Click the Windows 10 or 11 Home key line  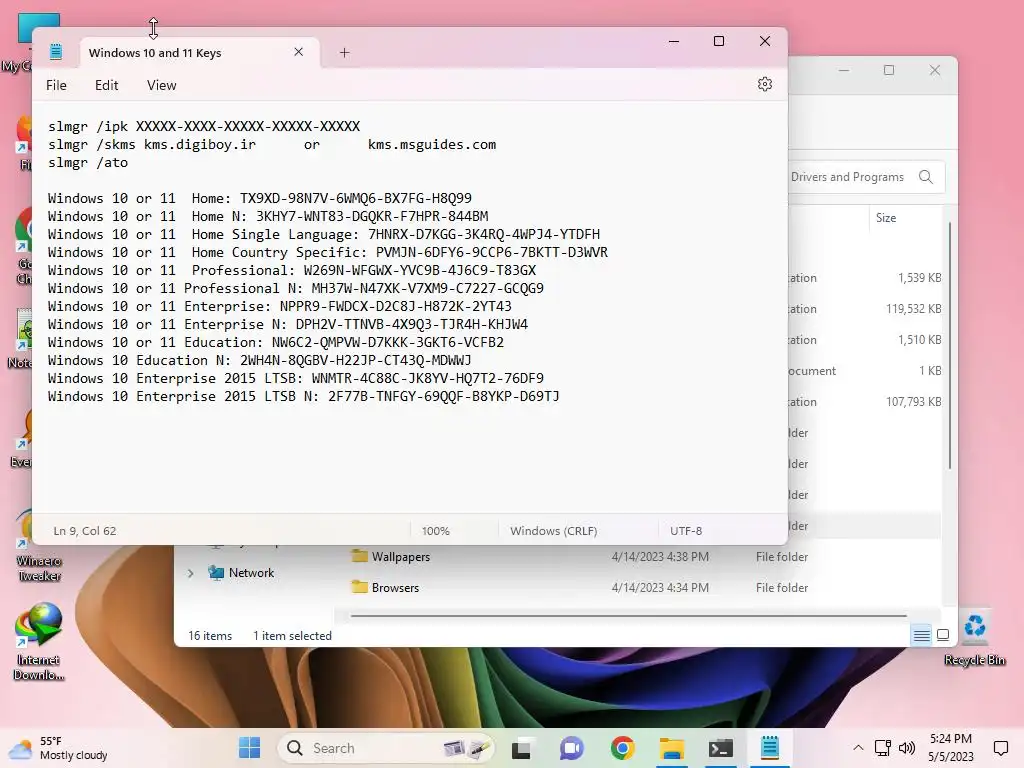[x=259, y=199]
